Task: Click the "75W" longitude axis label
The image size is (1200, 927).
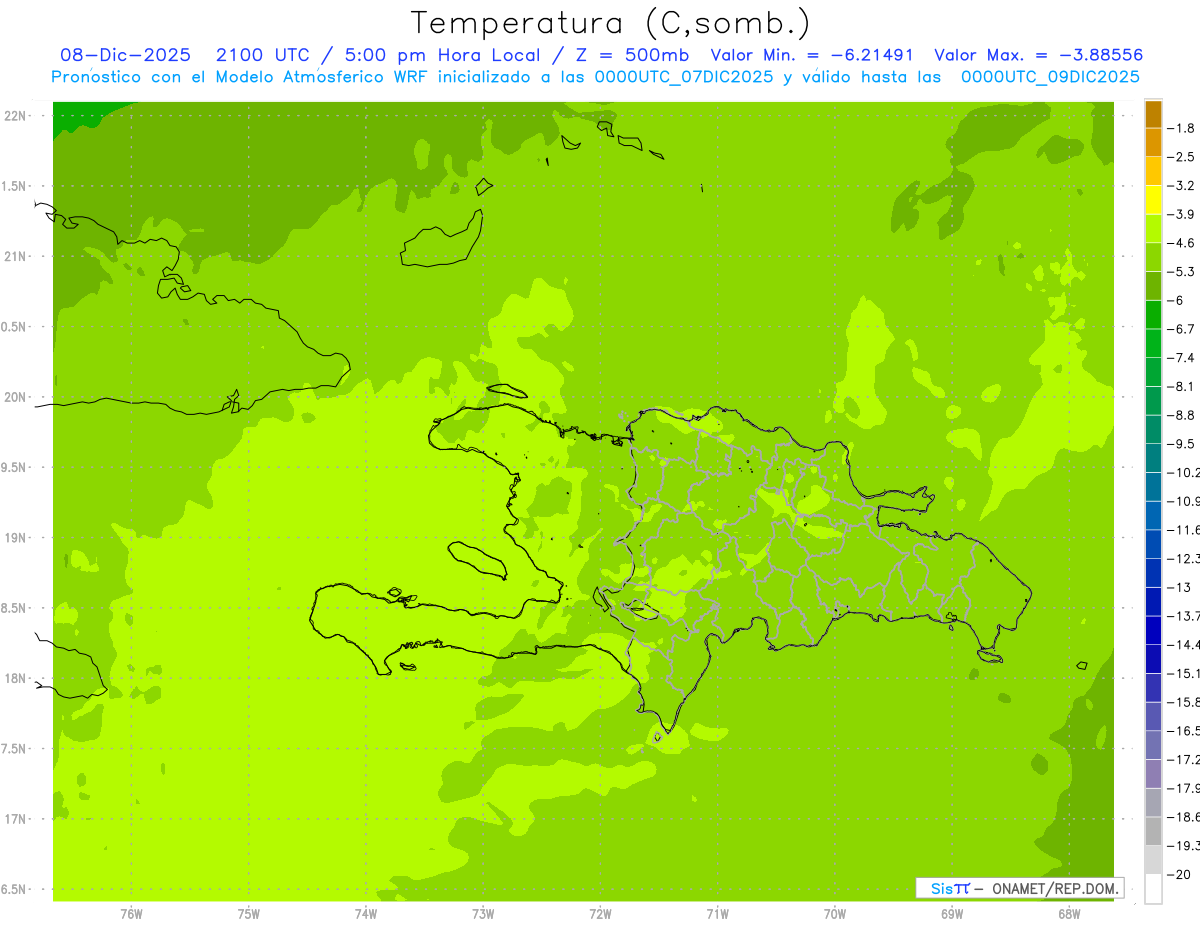Action: (248, 914)
